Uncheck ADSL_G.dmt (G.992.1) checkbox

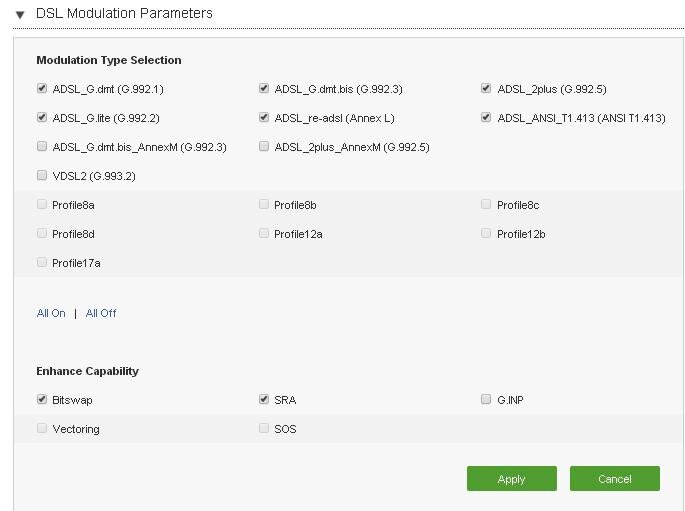[x=42, y=89]
